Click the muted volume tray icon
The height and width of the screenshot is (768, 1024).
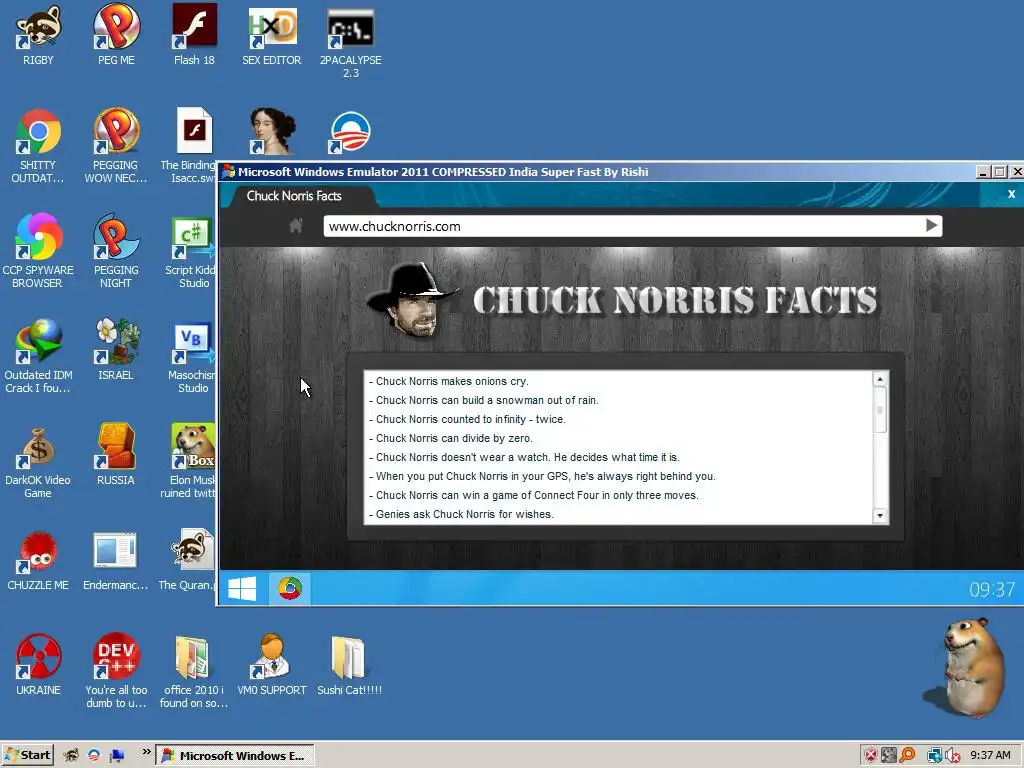952,755
